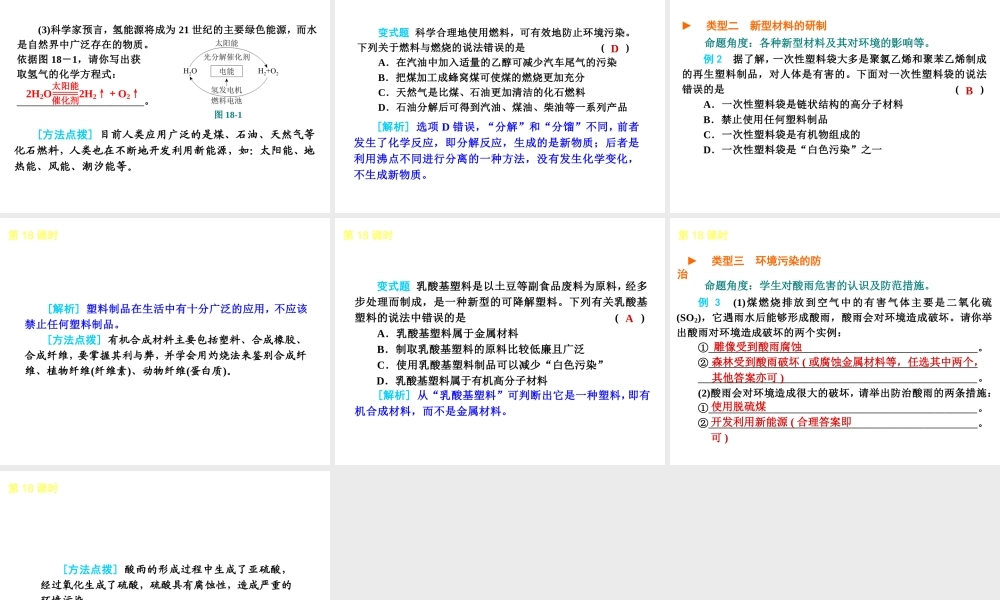This screenshot has width=1000, height=600.
Task: Click the red answer D in the fuel question
Action: coord(615,48)
